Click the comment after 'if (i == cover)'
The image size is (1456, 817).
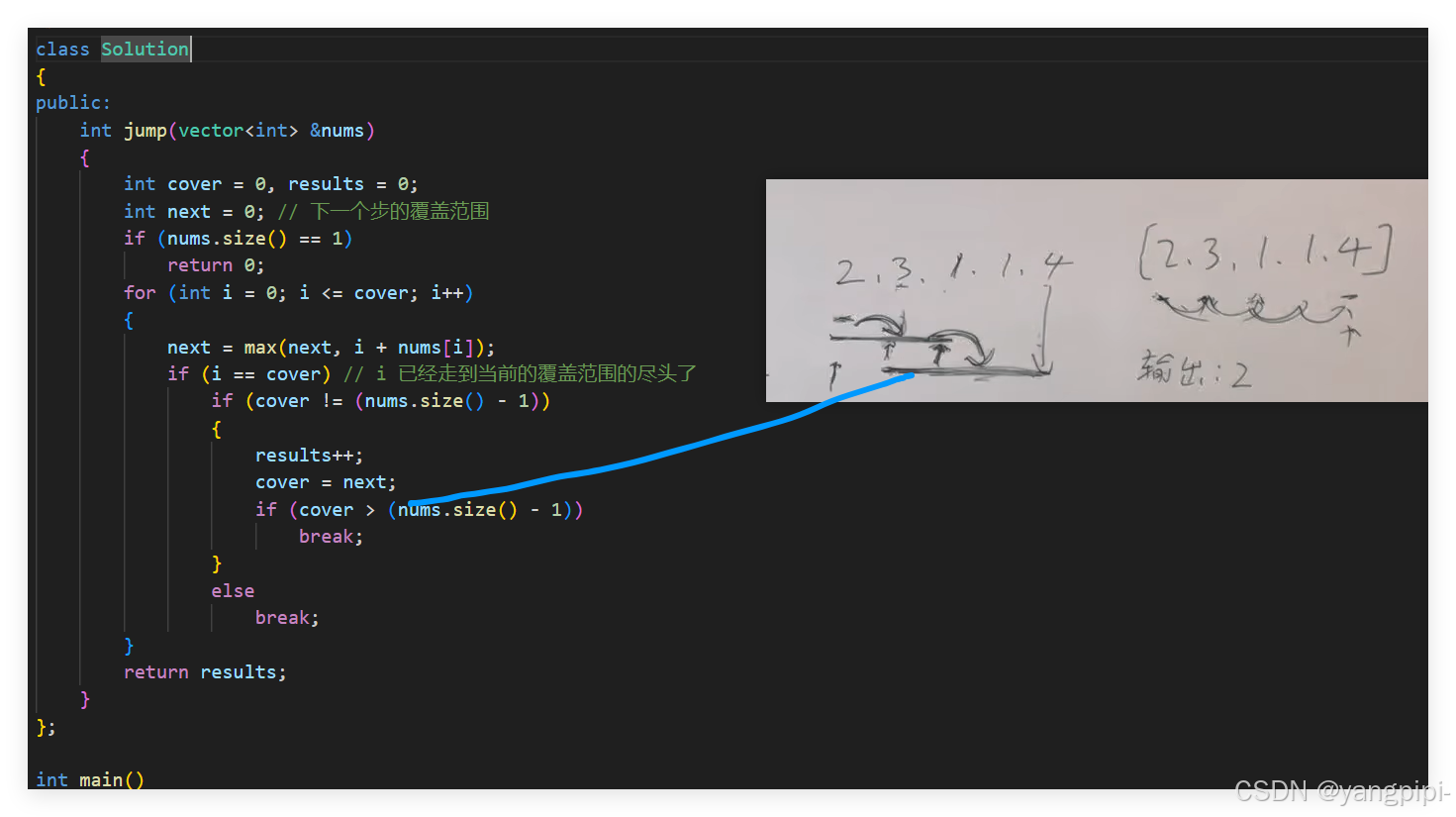[521, 374]
